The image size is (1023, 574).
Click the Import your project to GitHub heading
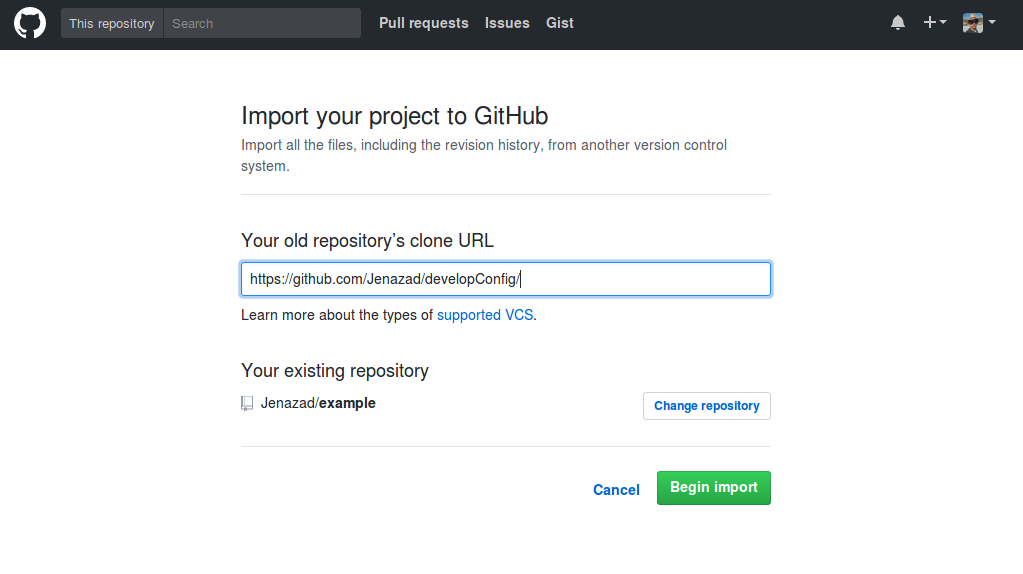(x=395, y=116)
